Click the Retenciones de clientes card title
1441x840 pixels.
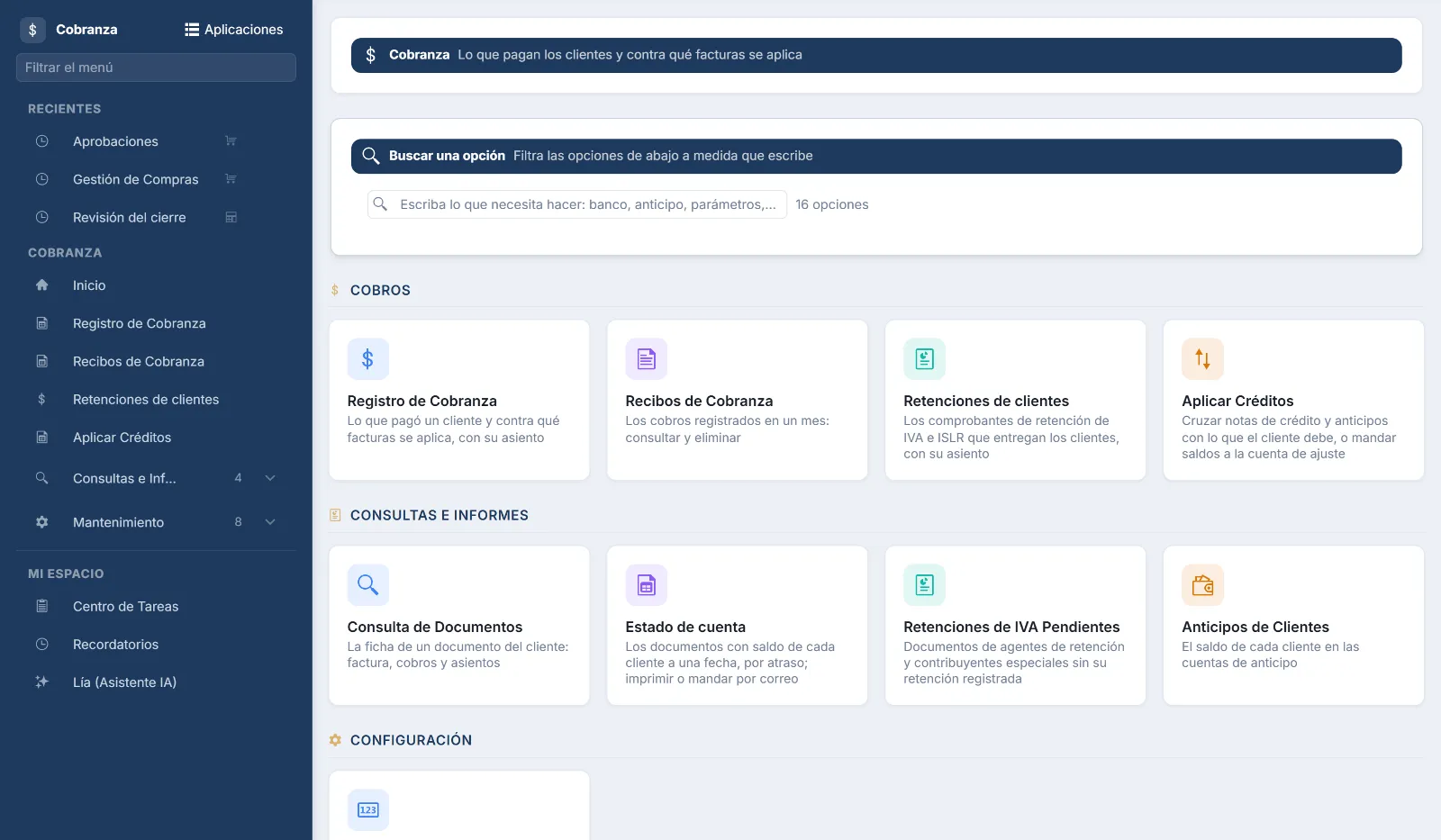tap(986, 401)
